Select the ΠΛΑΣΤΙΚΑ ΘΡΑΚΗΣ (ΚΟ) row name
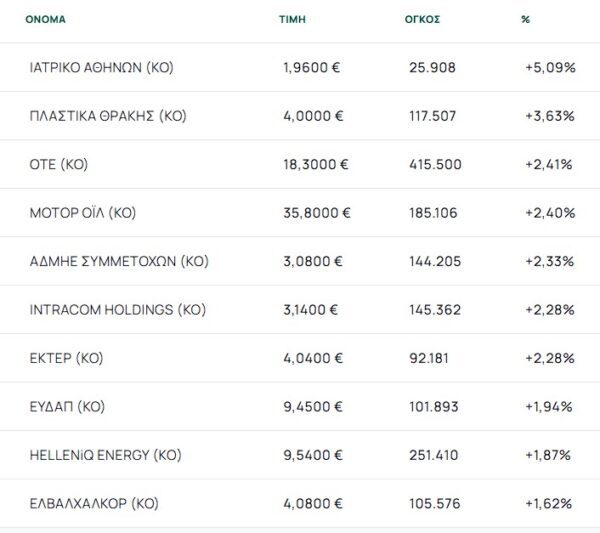This screenshot has height=533, width=600. click(x=108, y=116)
